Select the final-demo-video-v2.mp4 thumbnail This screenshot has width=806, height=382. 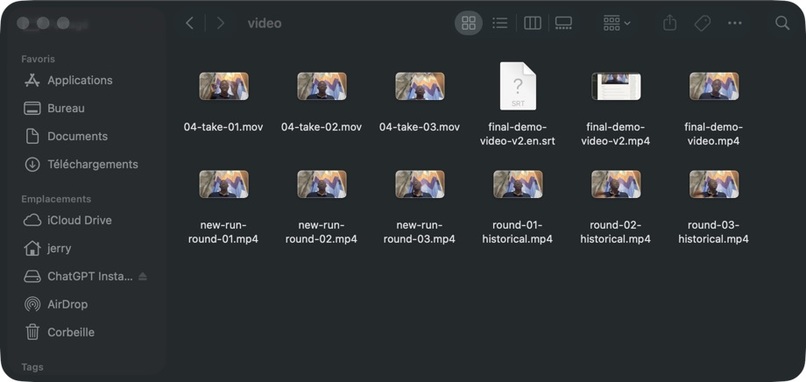coord(616,86)
